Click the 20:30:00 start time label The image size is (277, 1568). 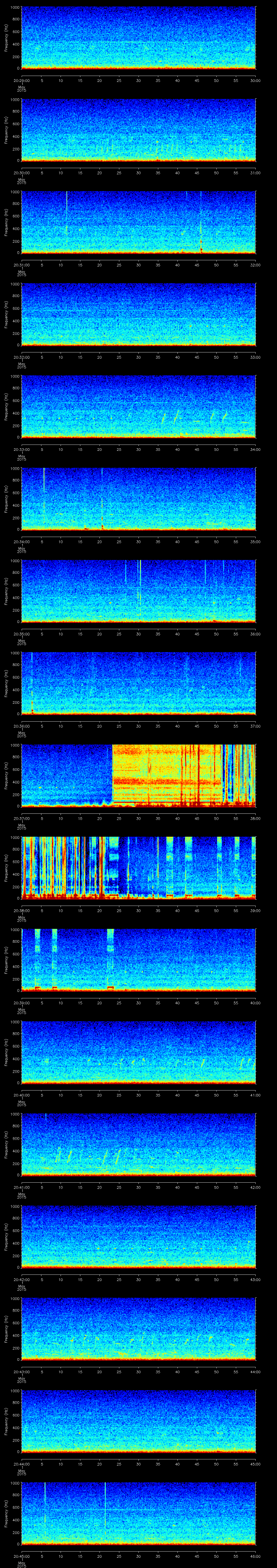pyautogui.click(x=21, y=173)
